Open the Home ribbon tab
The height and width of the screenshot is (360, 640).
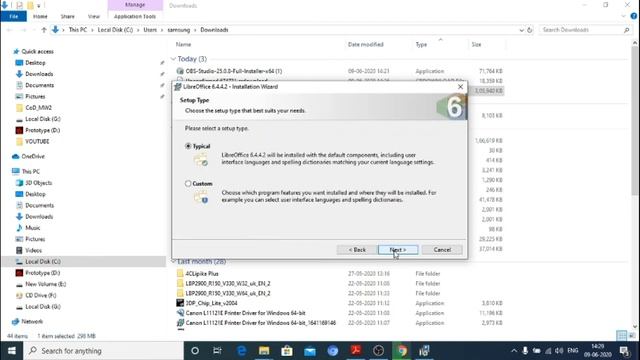tap(40, 16)
